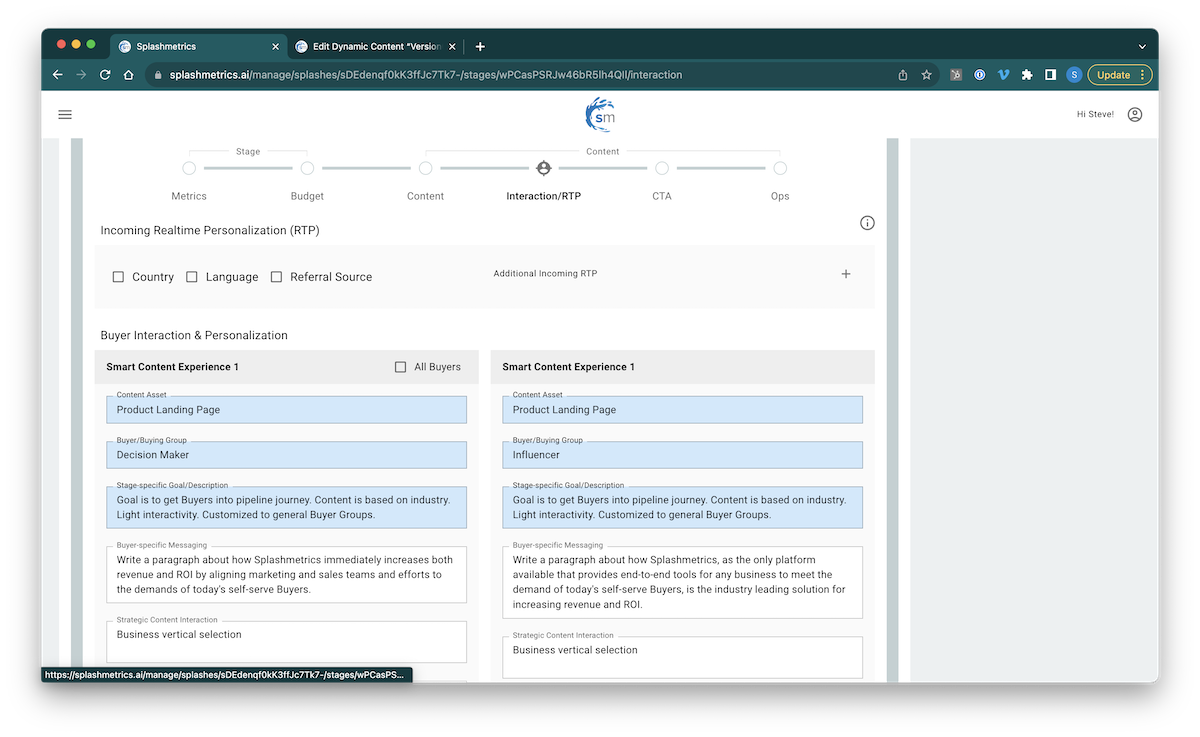The height and width of the screenshot is (737, 1200).
Task: Open the user account profile icon
Action: pyautogui.click(x=1134, y=115)
